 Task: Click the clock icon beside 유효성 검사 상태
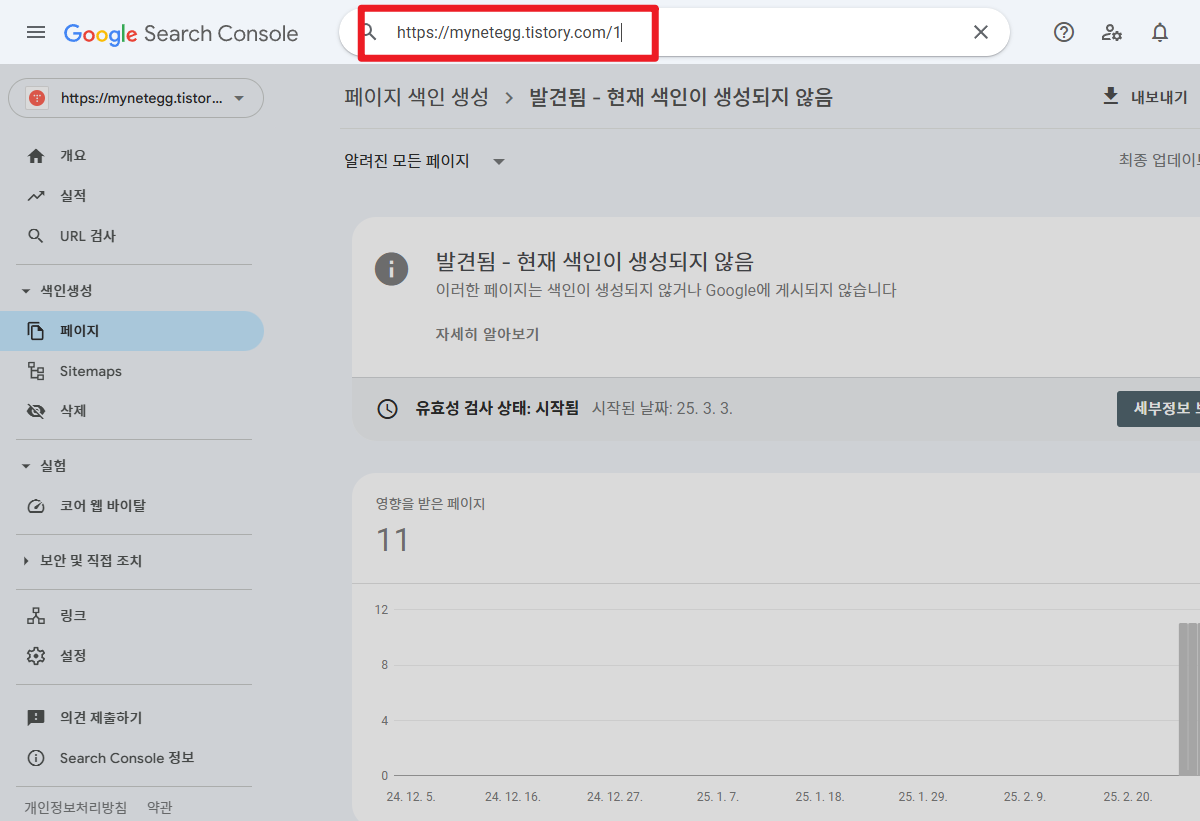tap(387, 409)
